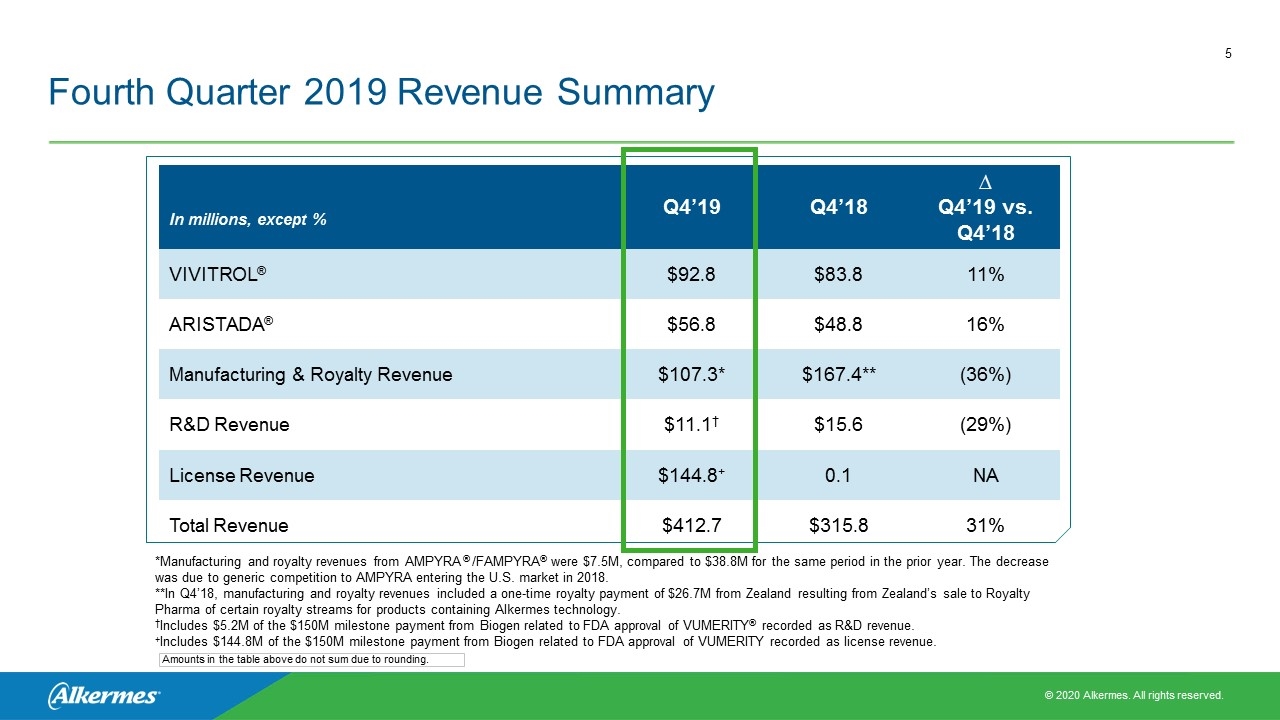Click the $167.4** Q4'18 cell
The width and height of the screenshot is (1280, 720).
point(839,375)
